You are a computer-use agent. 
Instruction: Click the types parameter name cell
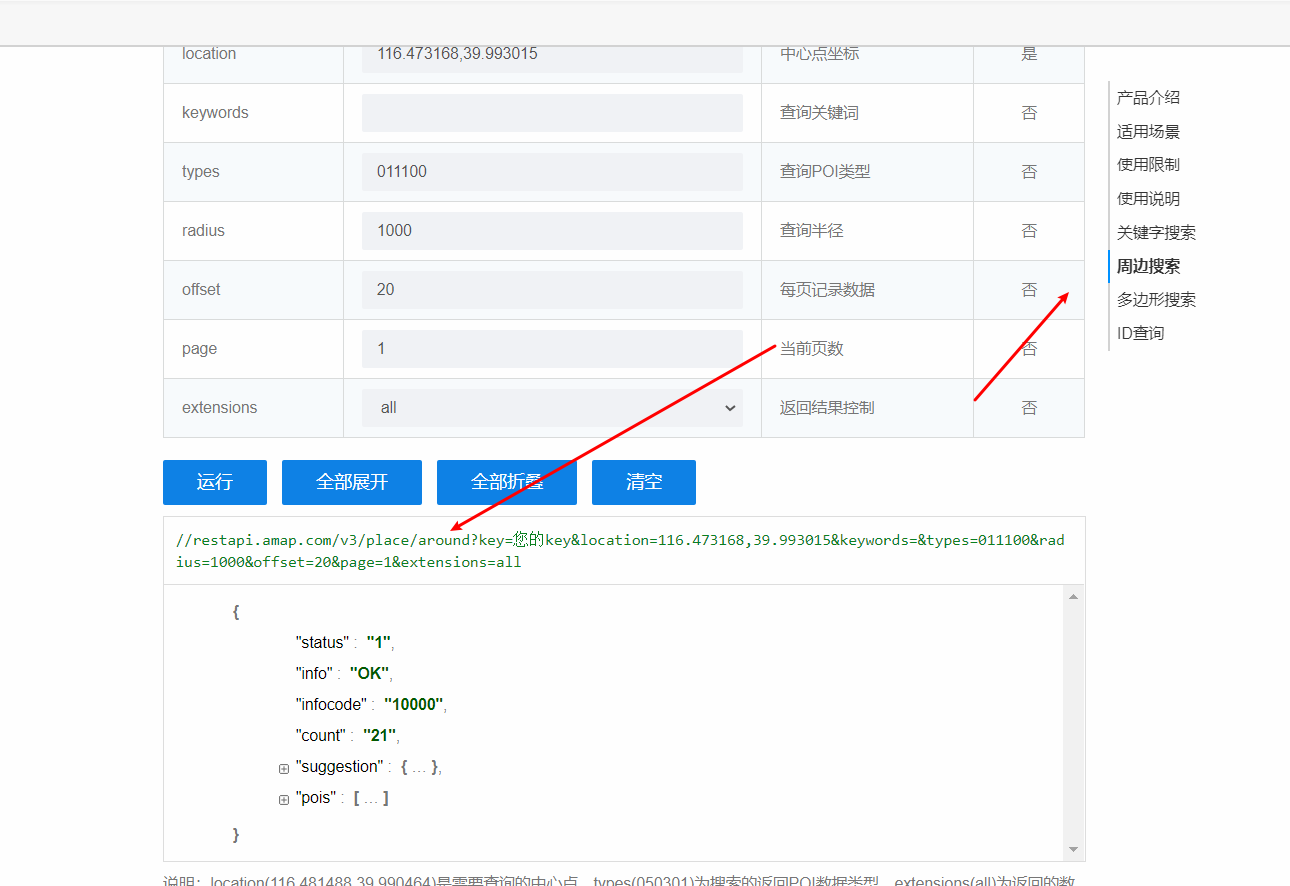(x=253, y=172)
